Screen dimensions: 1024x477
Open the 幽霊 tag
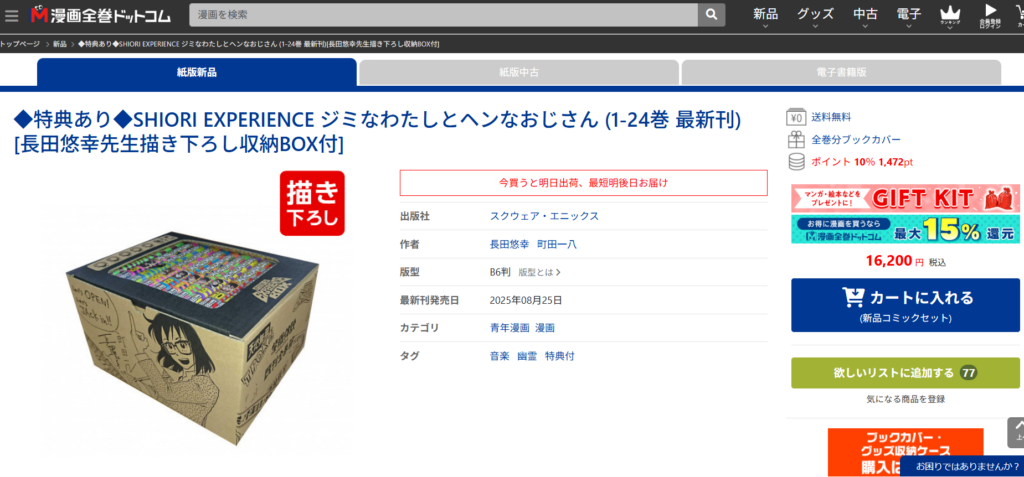click(x=527, y=356)
